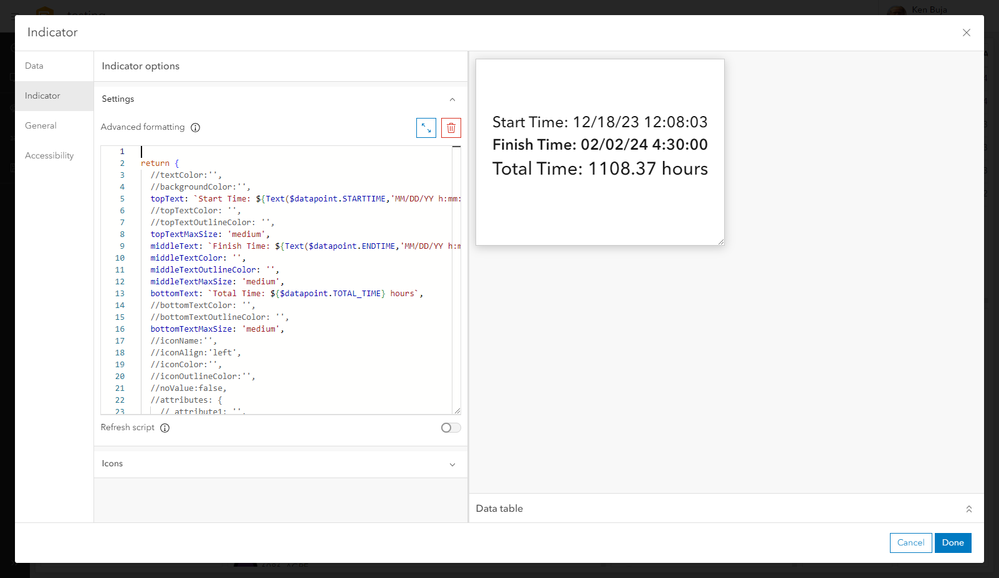
Task: Expand the Icons section
Action: click(452, 465)
